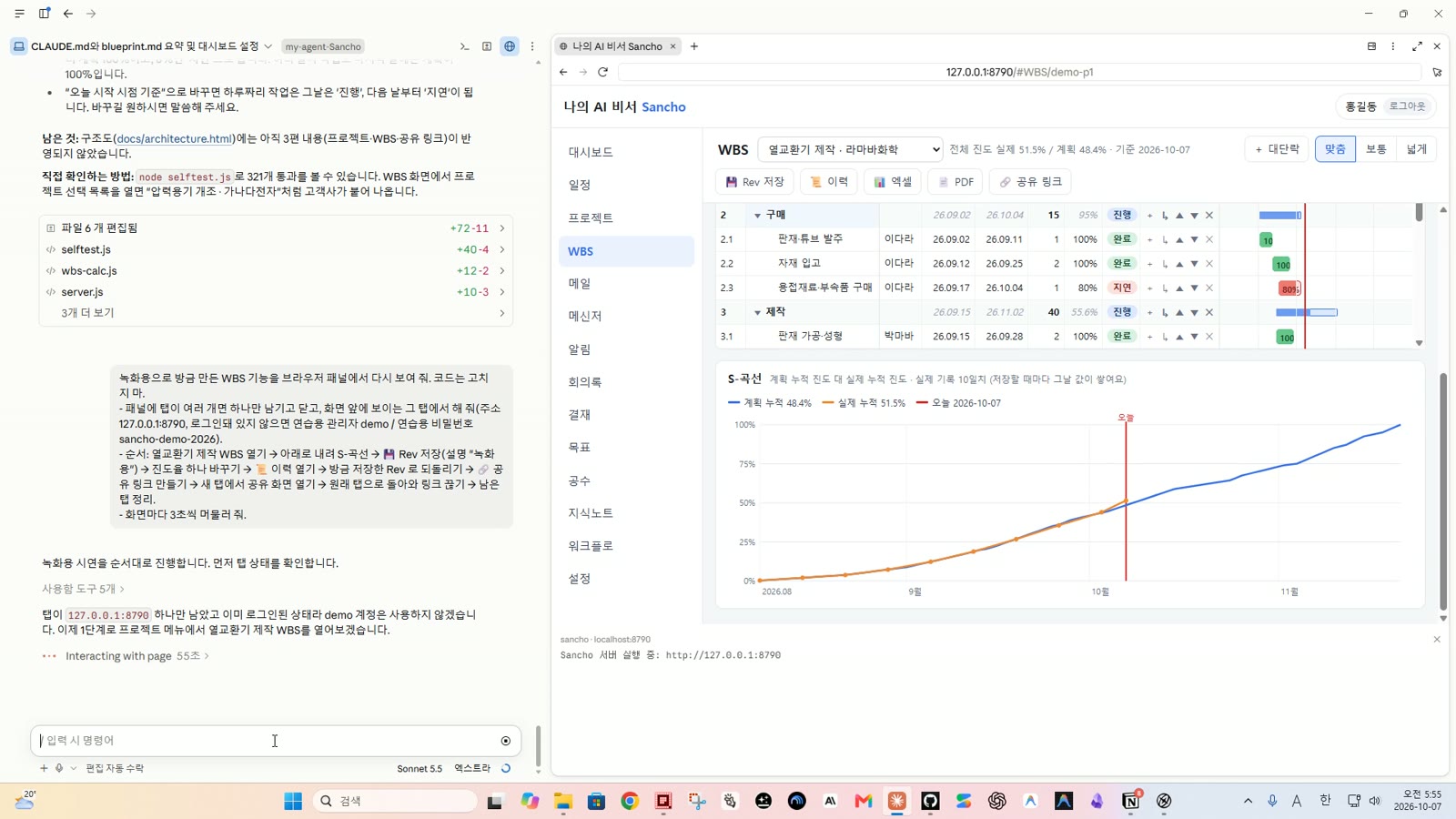This screenshot has width=1456, height=819.
Task: Open Chrome from the Windows taskbar
Action: (630, 801)
